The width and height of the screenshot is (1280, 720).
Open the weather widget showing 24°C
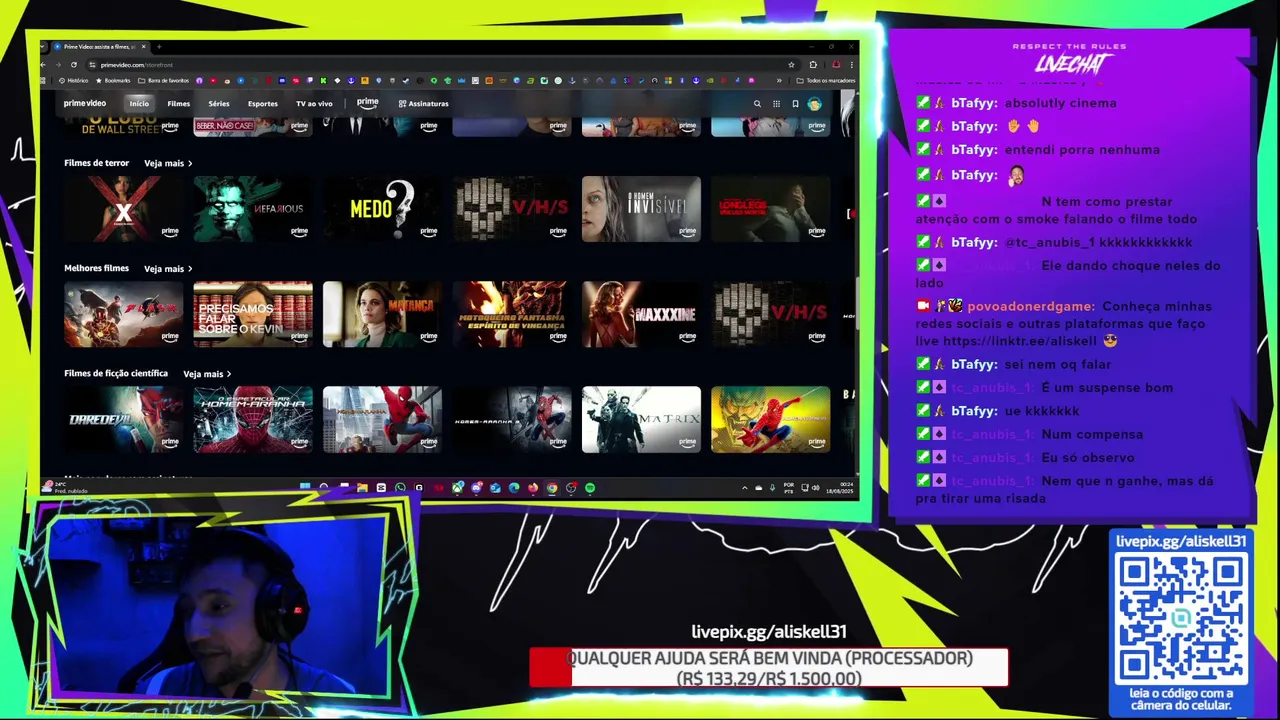point(65,488)
